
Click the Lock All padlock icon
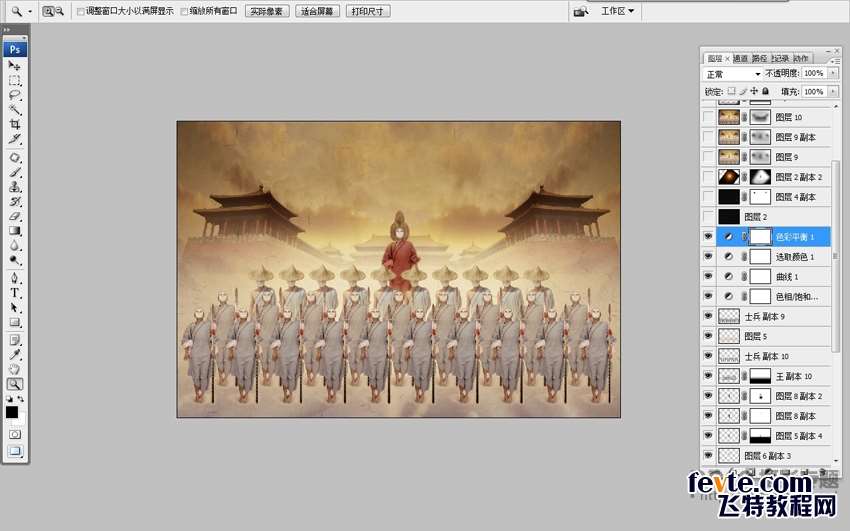click(765, 91)
